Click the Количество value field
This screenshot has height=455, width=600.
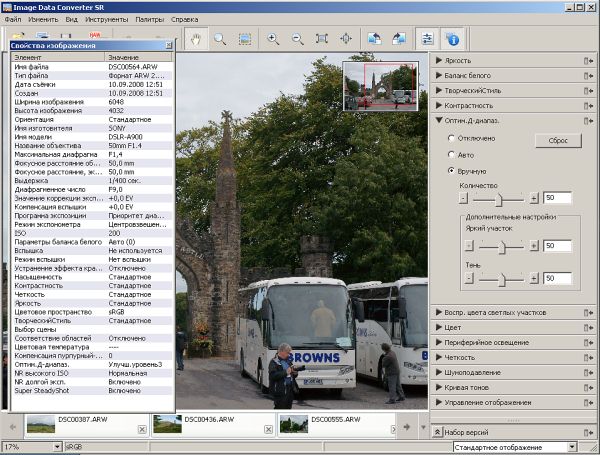pos(557,198)
